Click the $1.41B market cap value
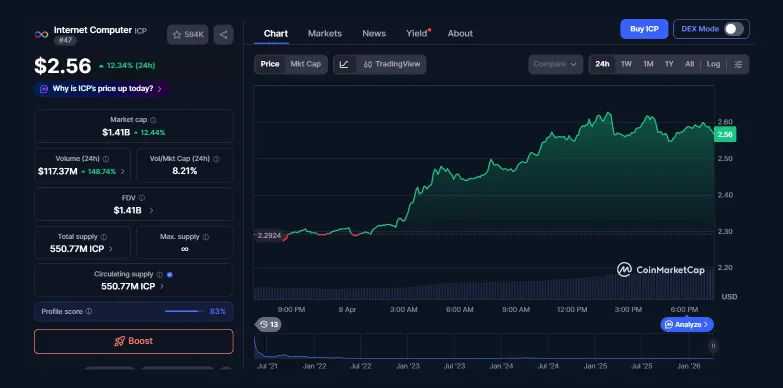 coord(116,132)
